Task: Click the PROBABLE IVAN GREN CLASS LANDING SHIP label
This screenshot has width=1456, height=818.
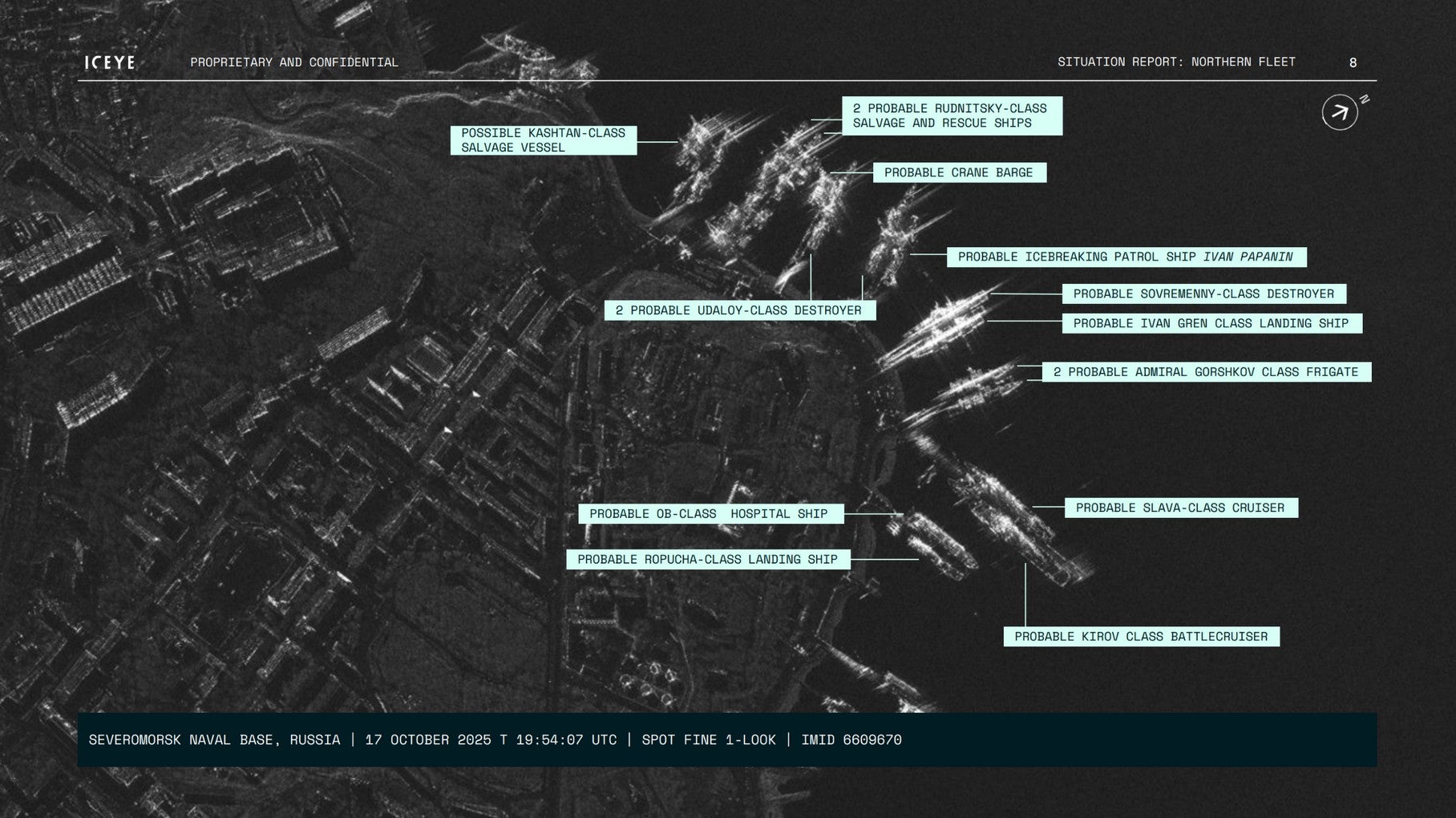Action: tap(1211, 323)
